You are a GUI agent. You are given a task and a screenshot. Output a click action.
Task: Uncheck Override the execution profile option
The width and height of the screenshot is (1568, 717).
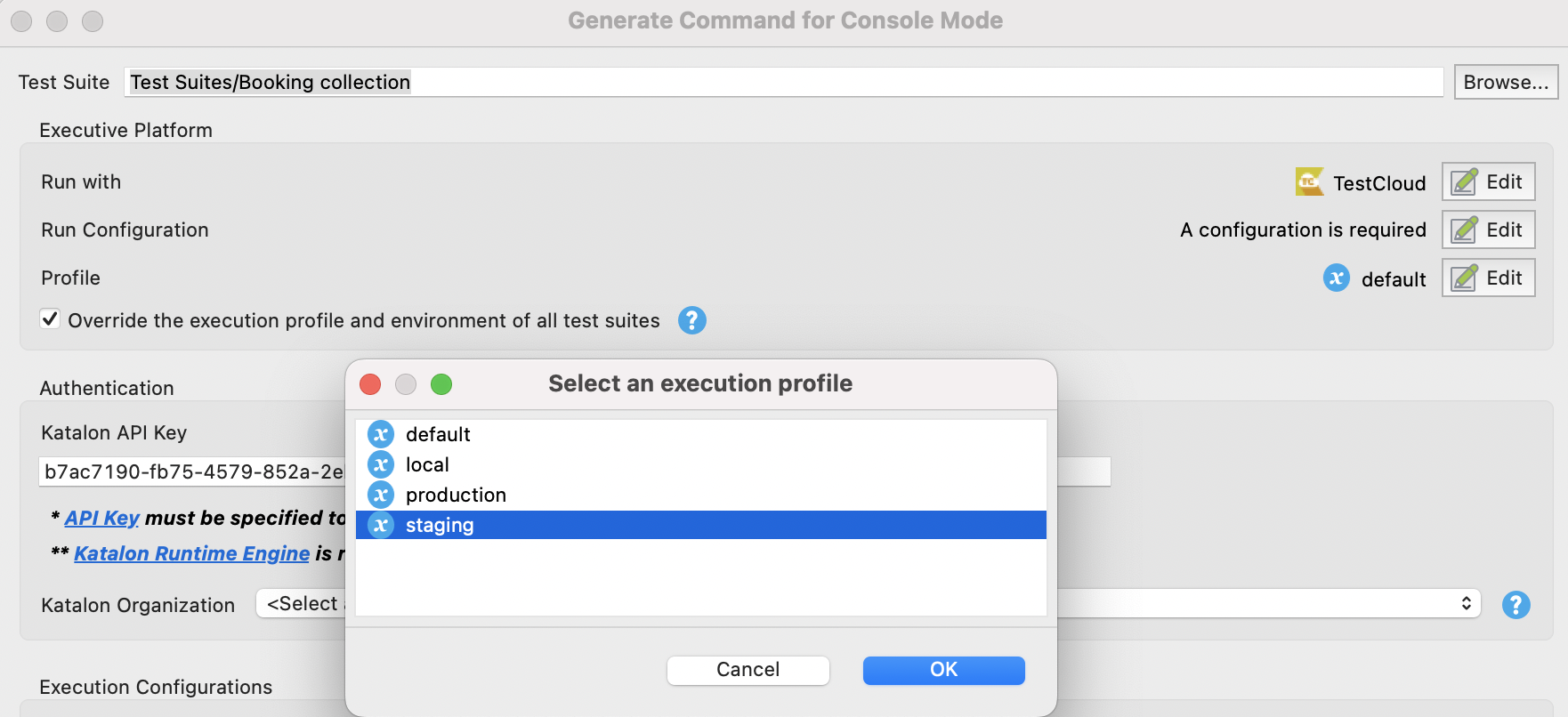click(50, 319)
